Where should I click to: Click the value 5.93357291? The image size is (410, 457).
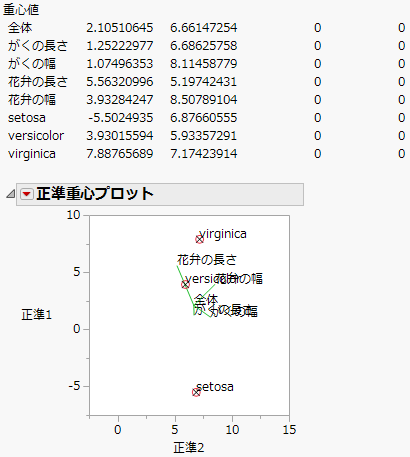point(204,136)
